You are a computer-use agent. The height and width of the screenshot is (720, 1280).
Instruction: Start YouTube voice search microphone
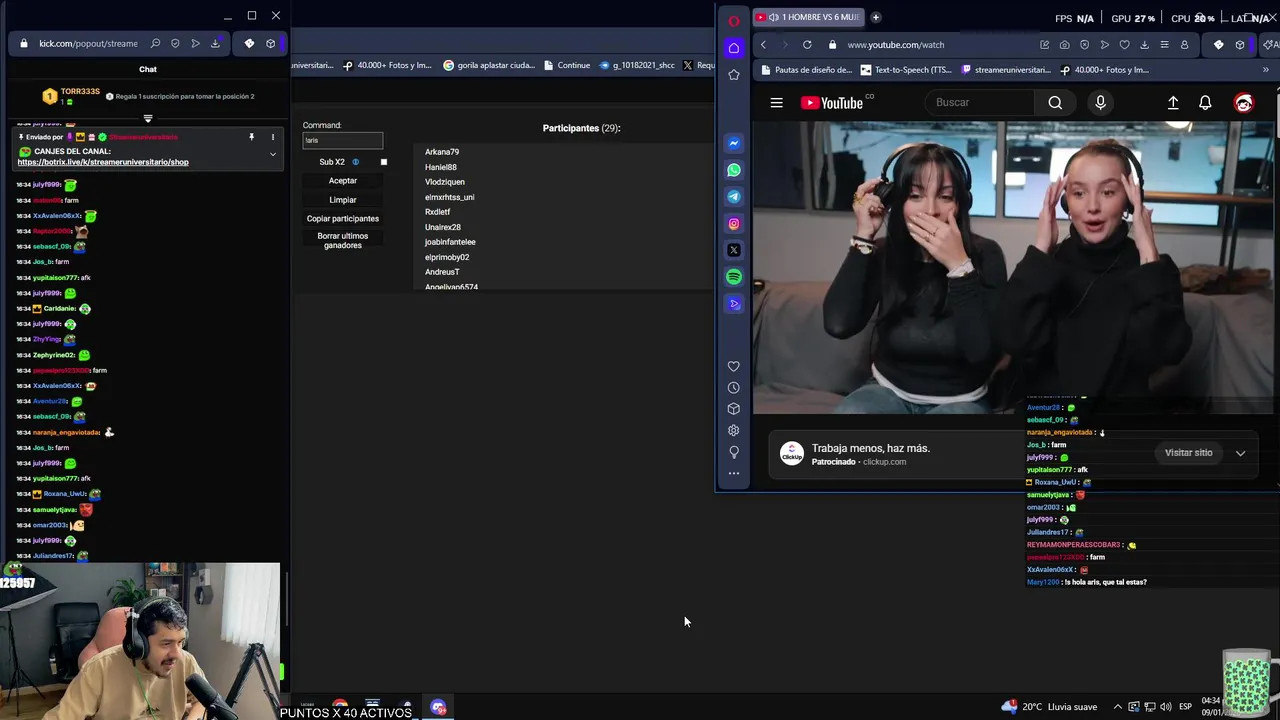[1100, 102]
